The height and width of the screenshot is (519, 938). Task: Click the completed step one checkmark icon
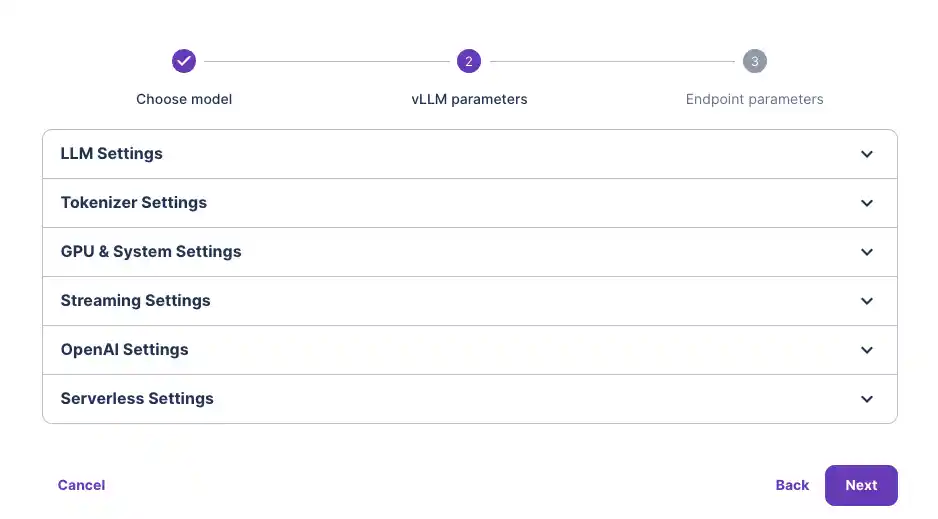point(184,61)
